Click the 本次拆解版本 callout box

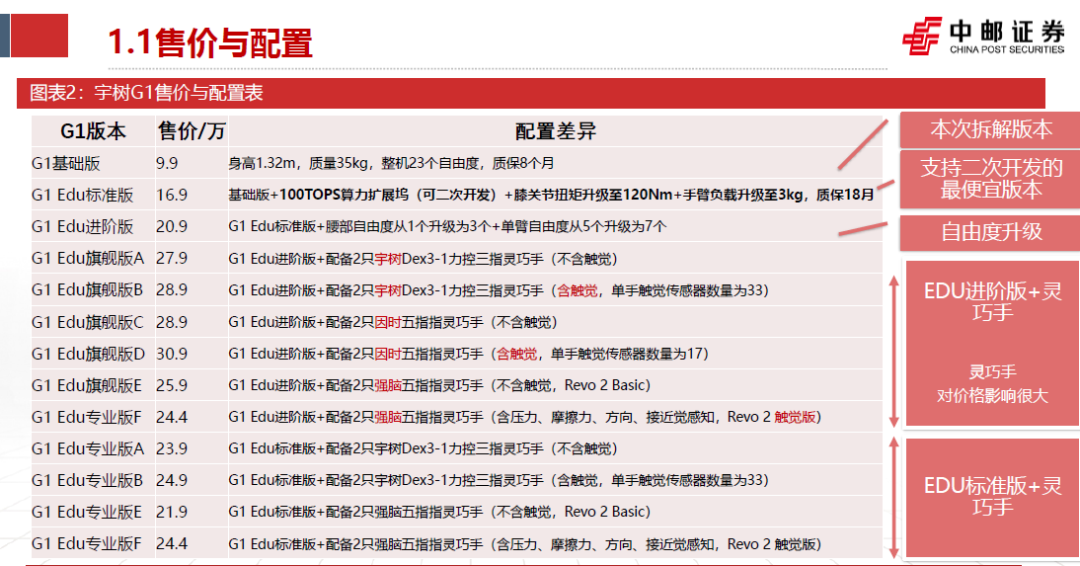[990, 129]
